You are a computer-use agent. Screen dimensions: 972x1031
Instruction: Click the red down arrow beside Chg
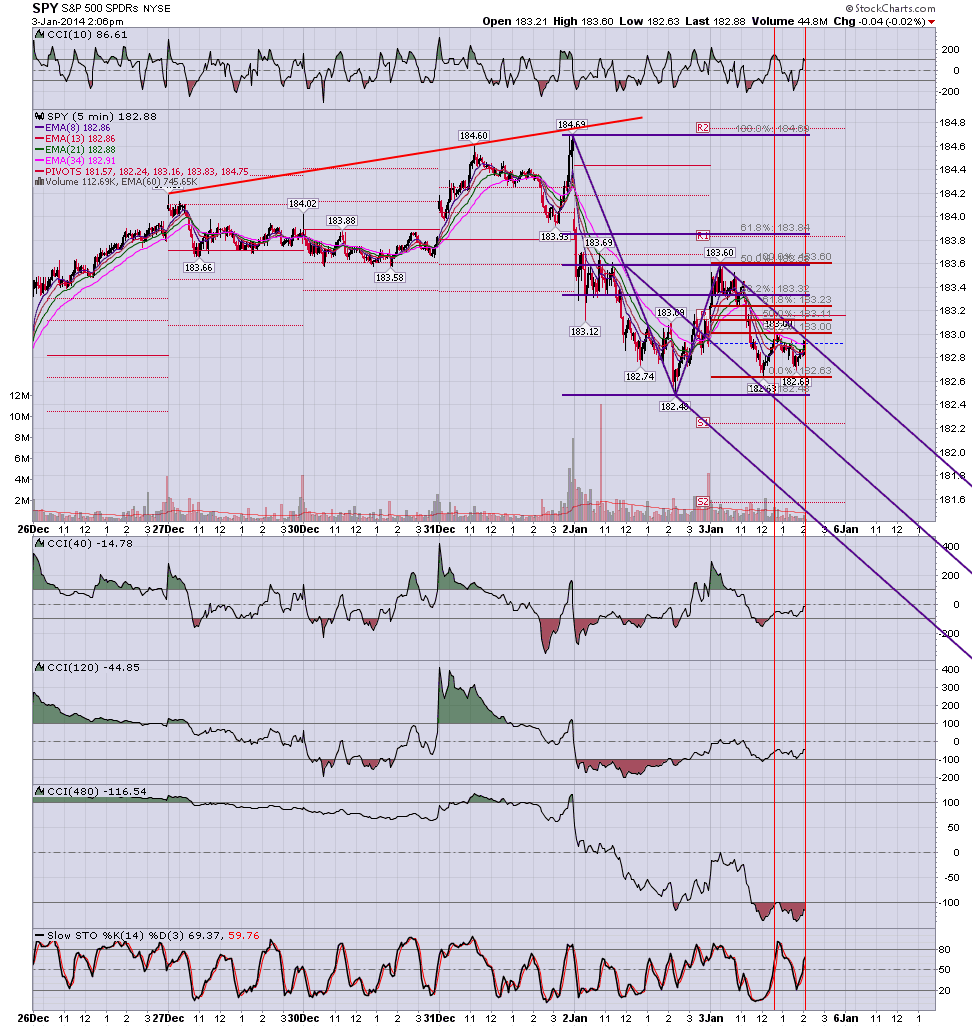[x=931, y=22]
